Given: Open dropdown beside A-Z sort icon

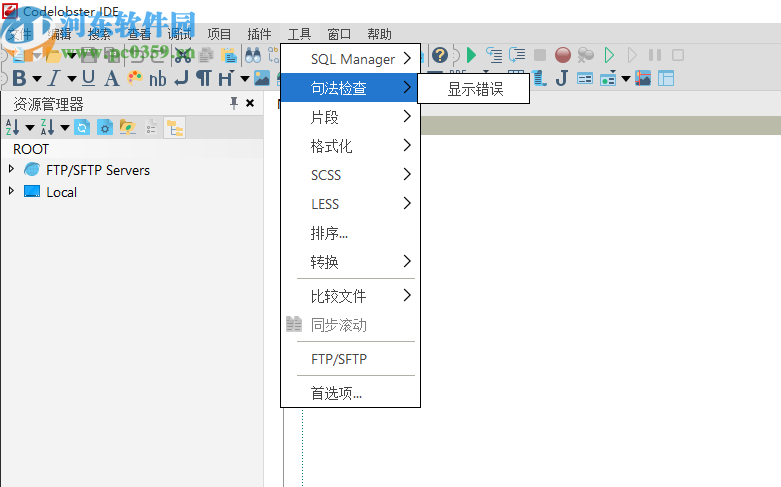Looking at the screenshot, I should click(30, 128).
